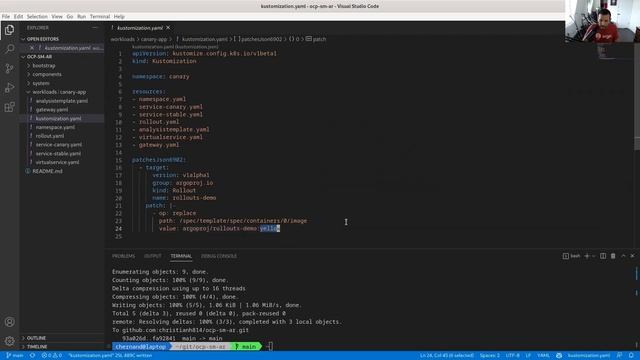Open the Help menu
The height and width of the screenshot is (360, 640).
pyautogui.click(x=119, y=16)
